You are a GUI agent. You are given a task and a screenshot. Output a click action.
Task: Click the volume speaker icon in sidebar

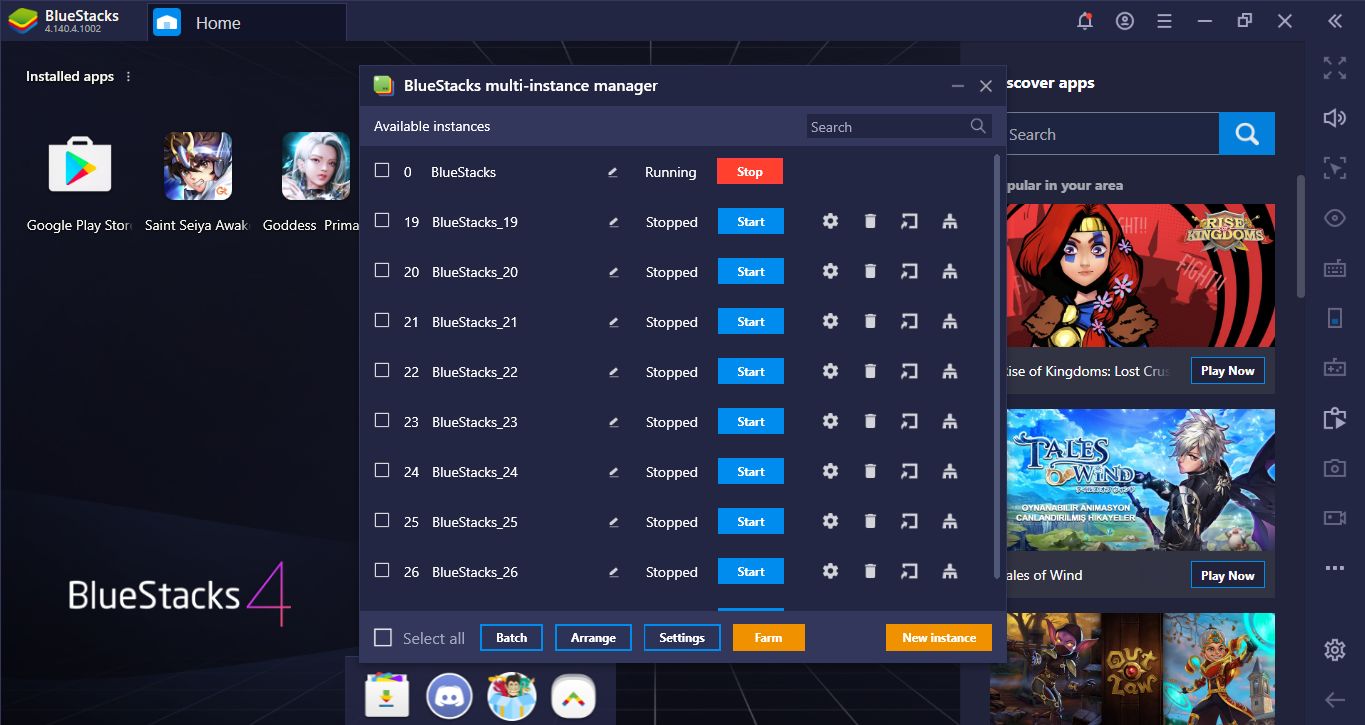coord(1335,118)
